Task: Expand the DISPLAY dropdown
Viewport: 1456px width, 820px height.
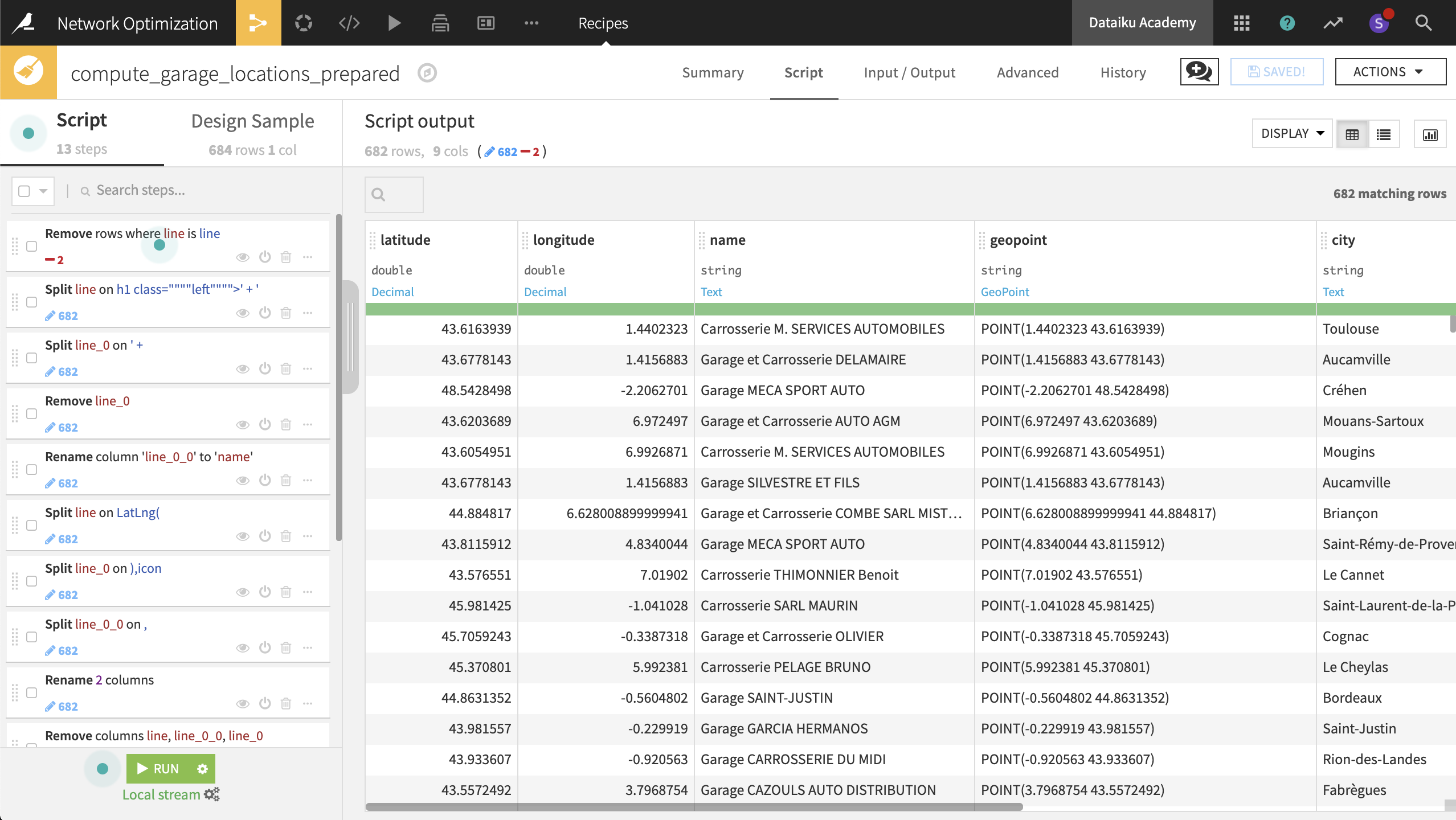Action: coord(1292,133)
